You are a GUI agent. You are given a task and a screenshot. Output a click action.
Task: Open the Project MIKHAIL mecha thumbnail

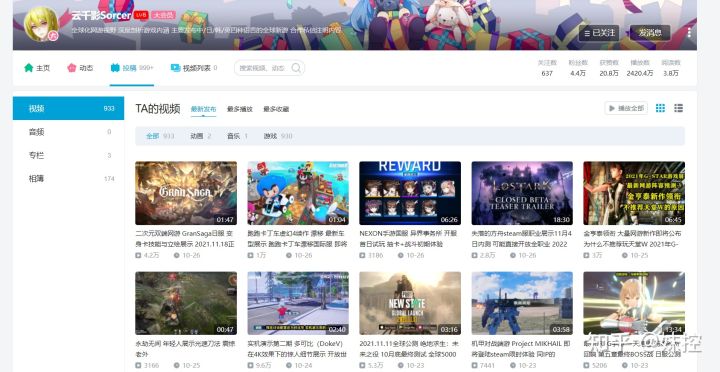click(522, 303)
